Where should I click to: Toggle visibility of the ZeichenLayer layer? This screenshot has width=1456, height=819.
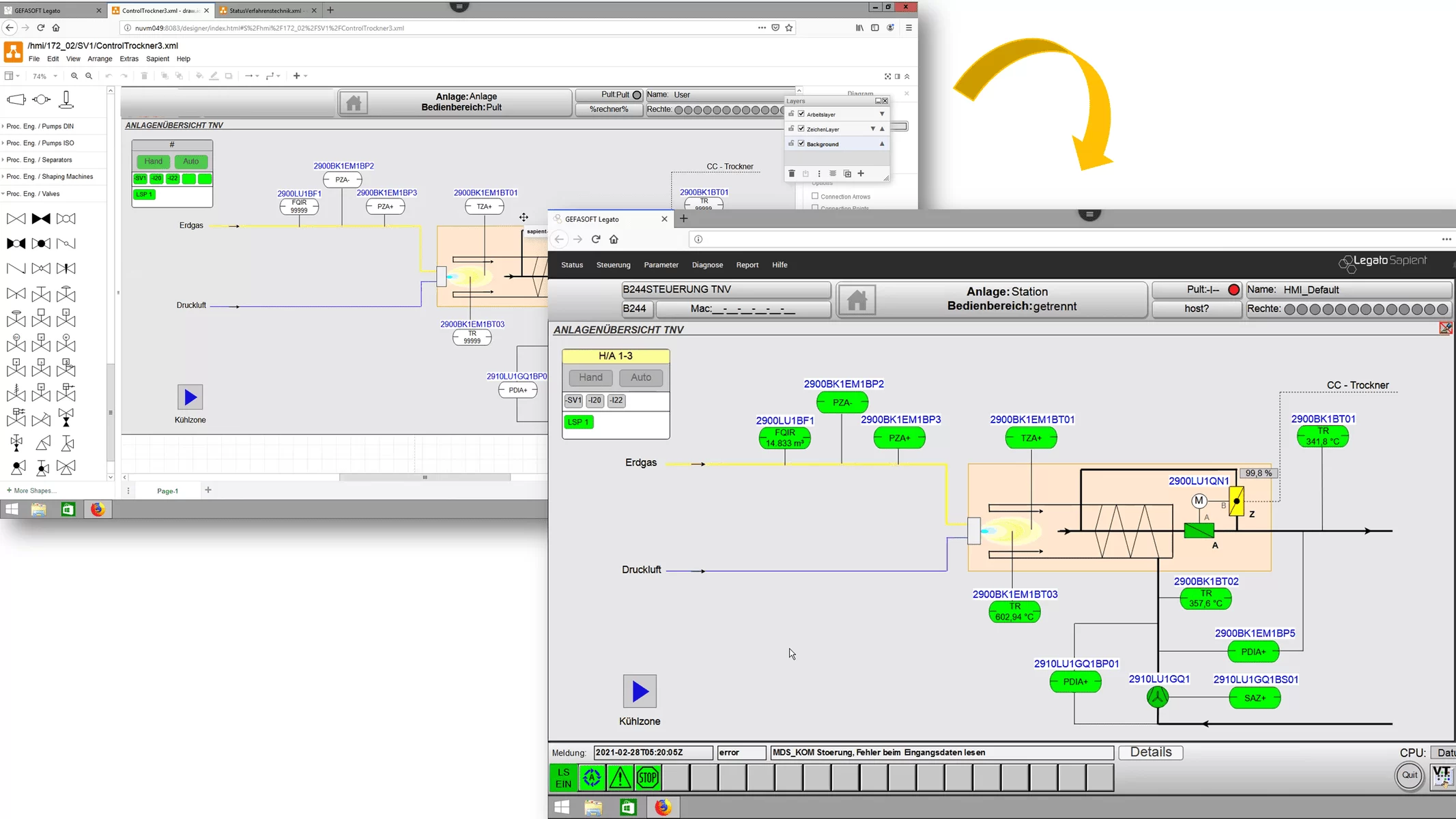click(801, 129)
